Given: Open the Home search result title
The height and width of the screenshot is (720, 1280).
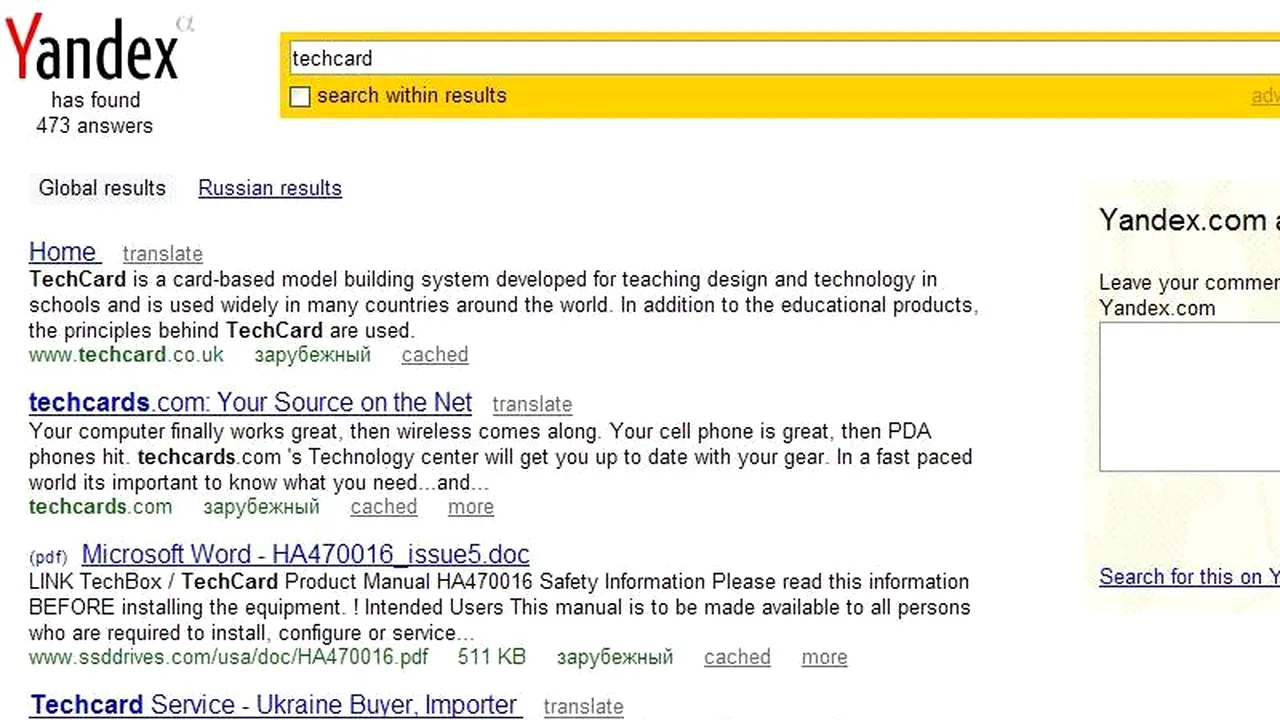Looking at the screenshot, I should click(63, 252).
